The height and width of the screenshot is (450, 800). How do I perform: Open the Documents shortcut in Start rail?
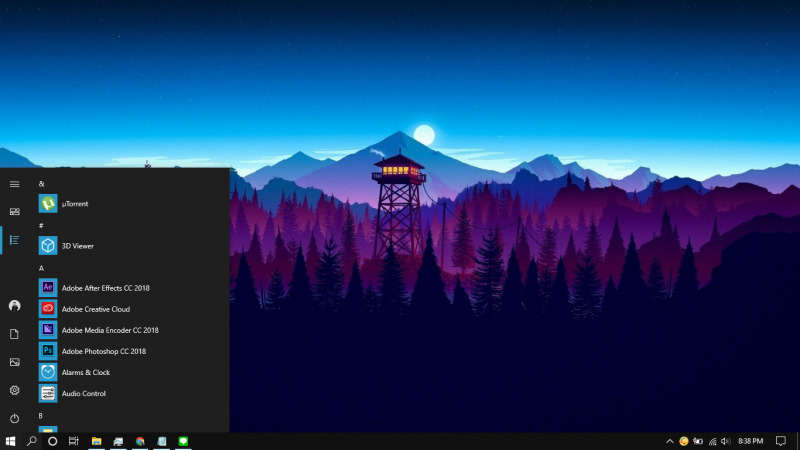pos(14,334)
